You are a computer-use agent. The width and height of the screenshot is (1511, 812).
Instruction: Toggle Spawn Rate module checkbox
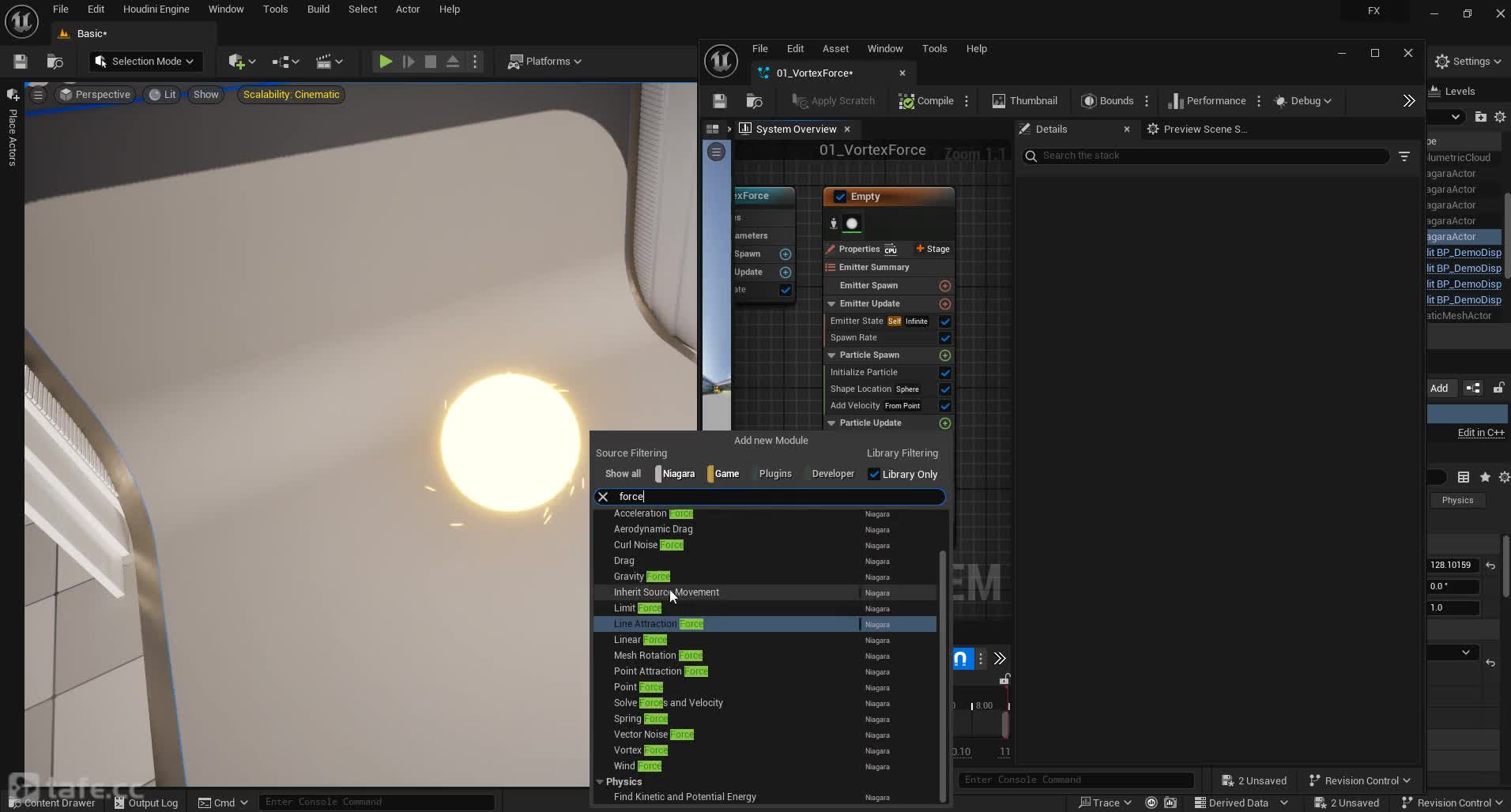coord(944,338)
